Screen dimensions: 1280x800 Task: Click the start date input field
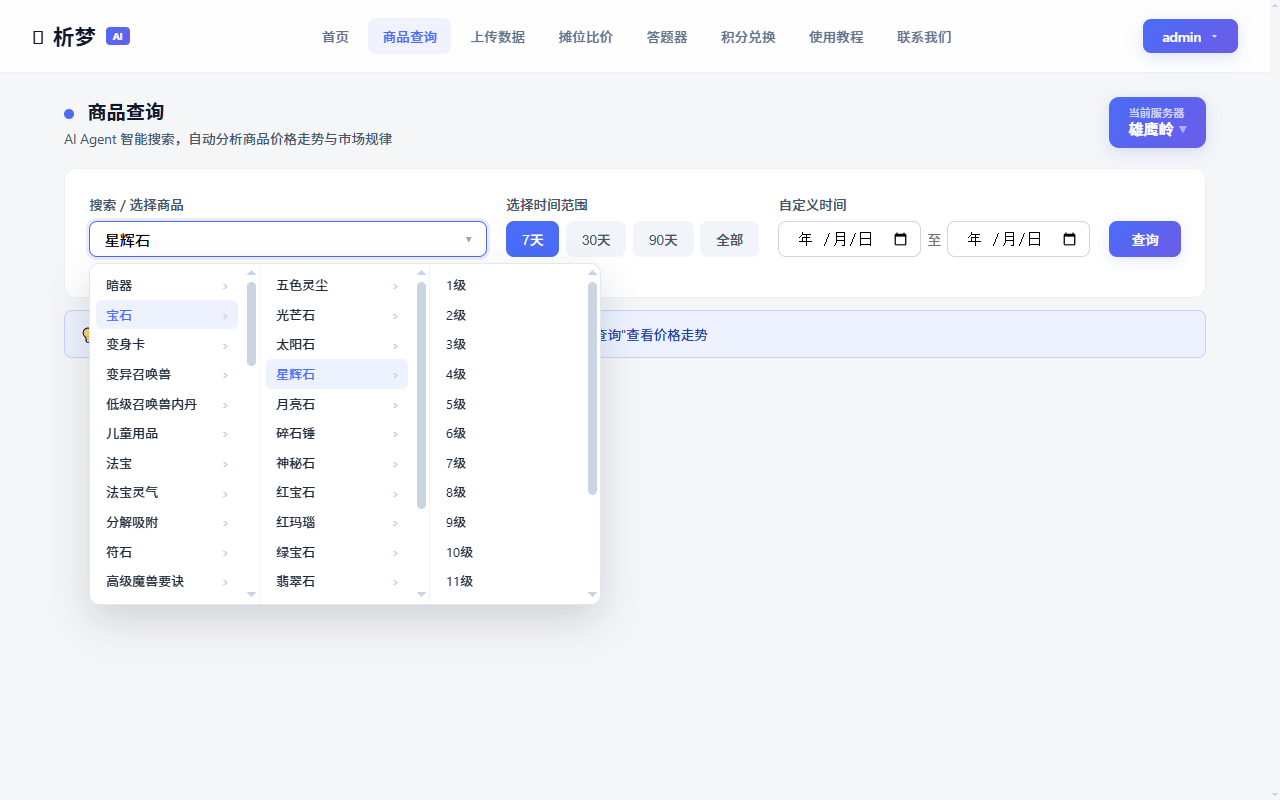[849, 239]
